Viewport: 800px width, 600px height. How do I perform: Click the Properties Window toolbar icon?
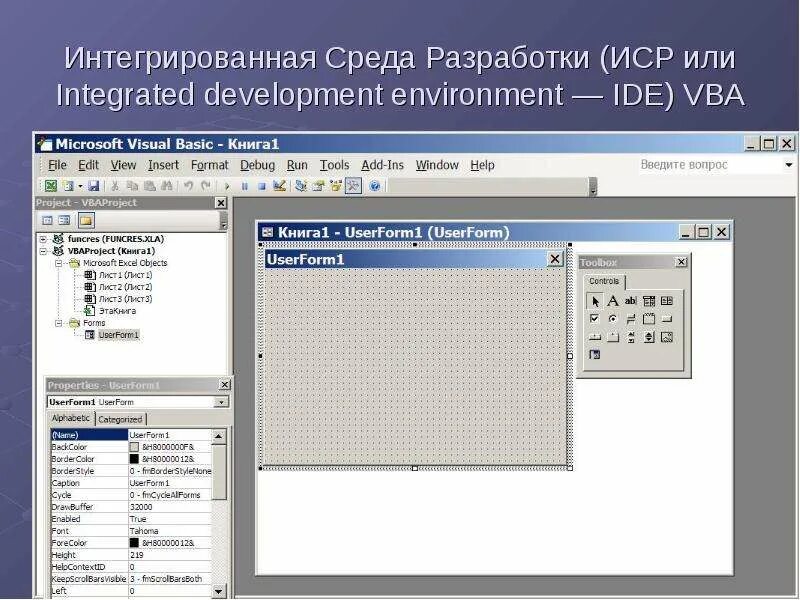click(318, 186)
